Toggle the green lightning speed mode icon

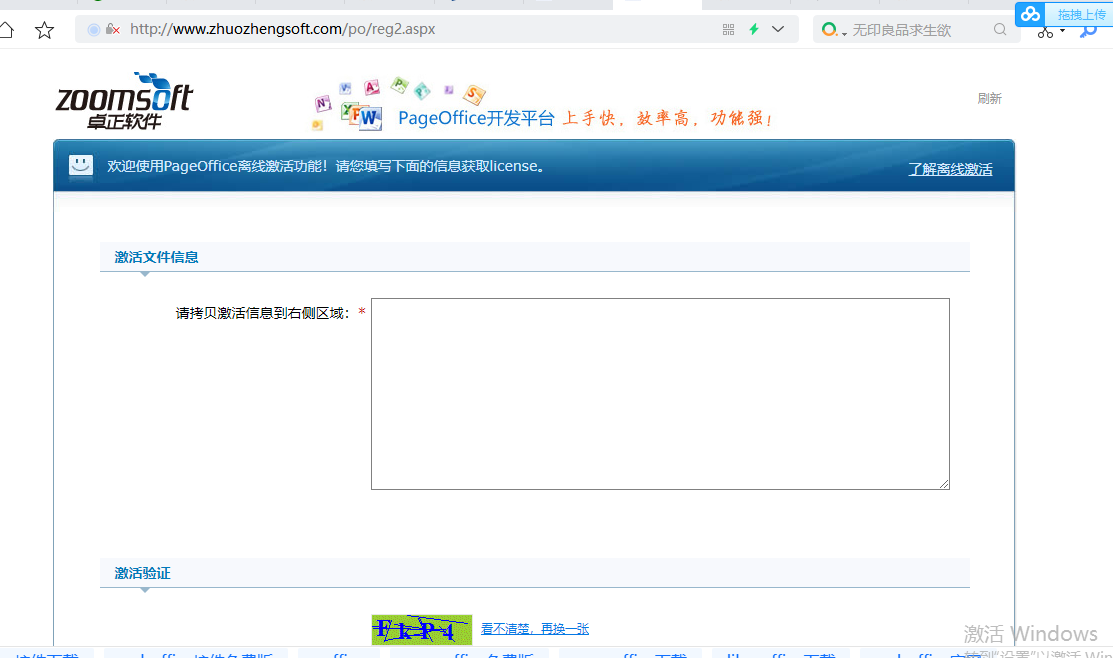pyautogui.click(x=754, y=29)
